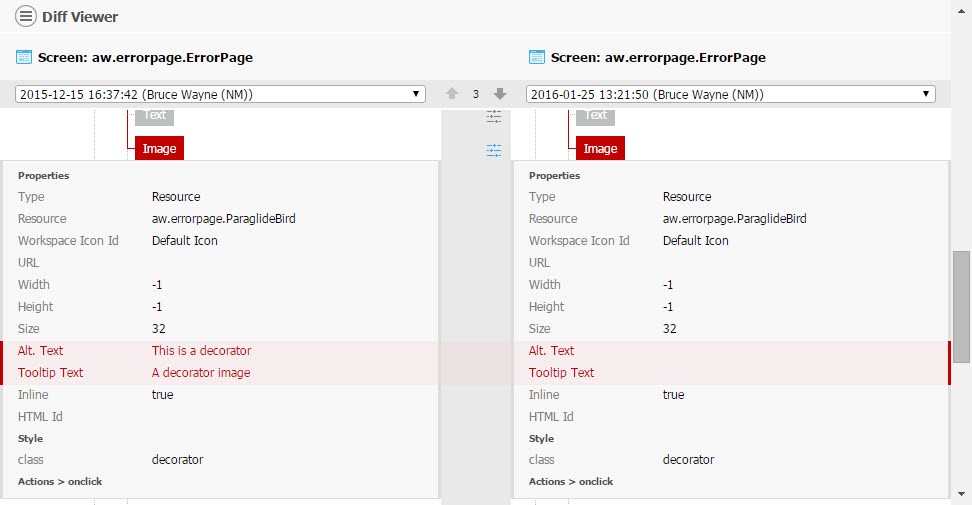The height and width of the screenshot is (505, 972).
Task: Click the vertical scrollbar thumb on the right
Action: [962, 305]
